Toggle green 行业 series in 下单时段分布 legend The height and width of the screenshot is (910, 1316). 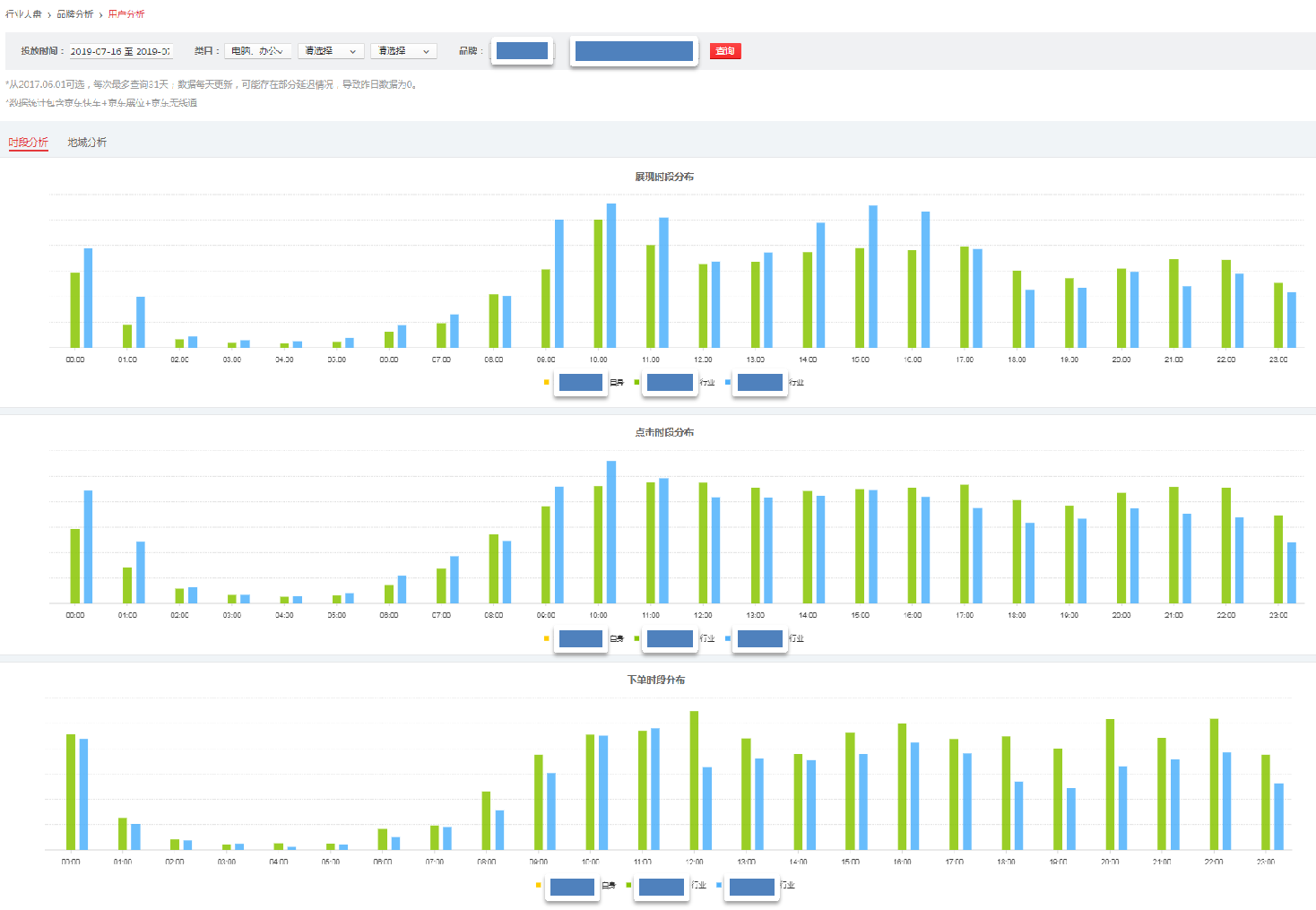click(x=628, y=885)
